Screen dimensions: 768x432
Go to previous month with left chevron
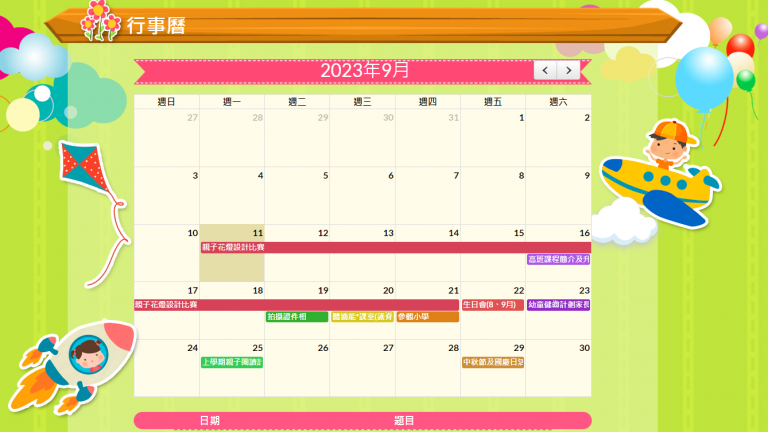(x=545, y=71)
